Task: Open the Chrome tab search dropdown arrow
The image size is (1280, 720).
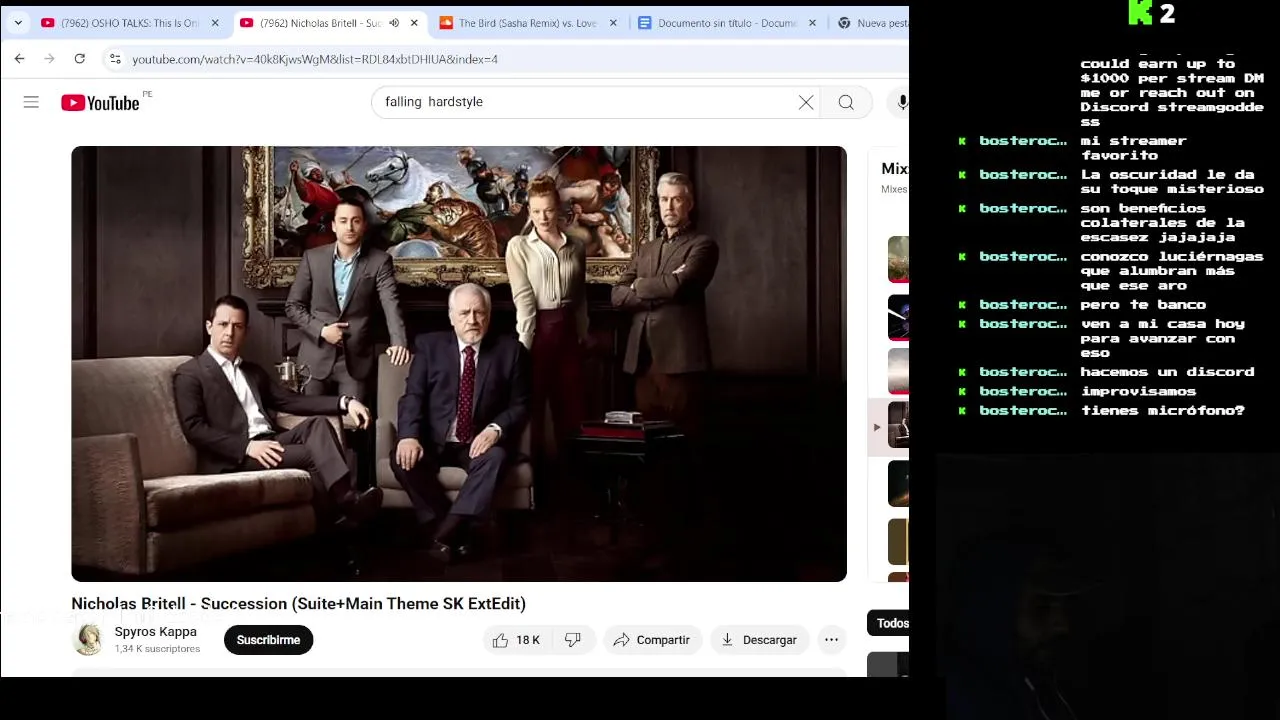Action: [18, 23]
